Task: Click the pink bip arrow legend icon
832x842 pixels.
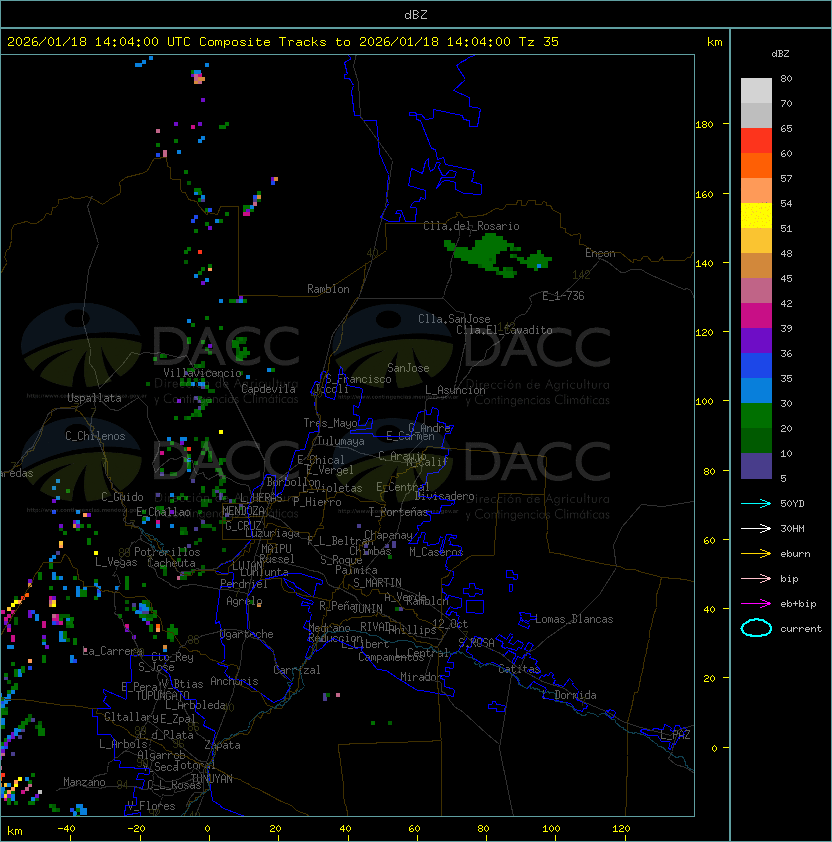Action: click(x=756, y=578)
